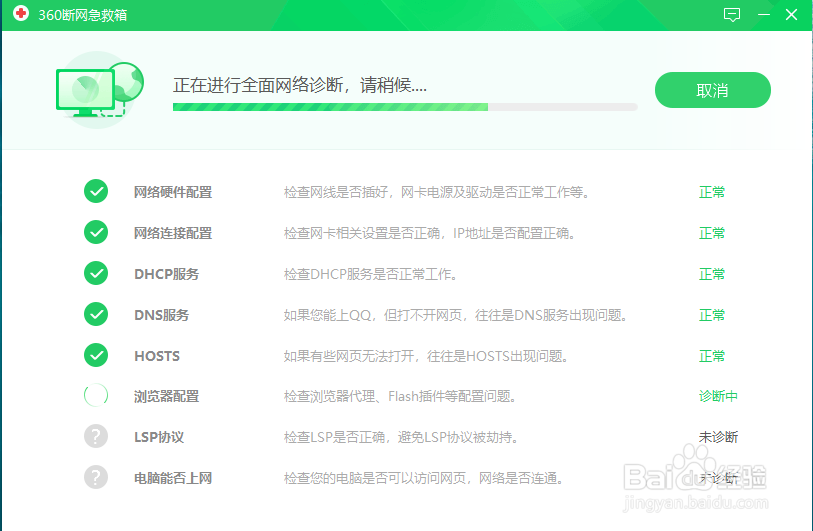Select the HOSTS item label
Image resolution: width=813 pixels, height=531 pixels.
pyautogui.click(x=157, y=356)
